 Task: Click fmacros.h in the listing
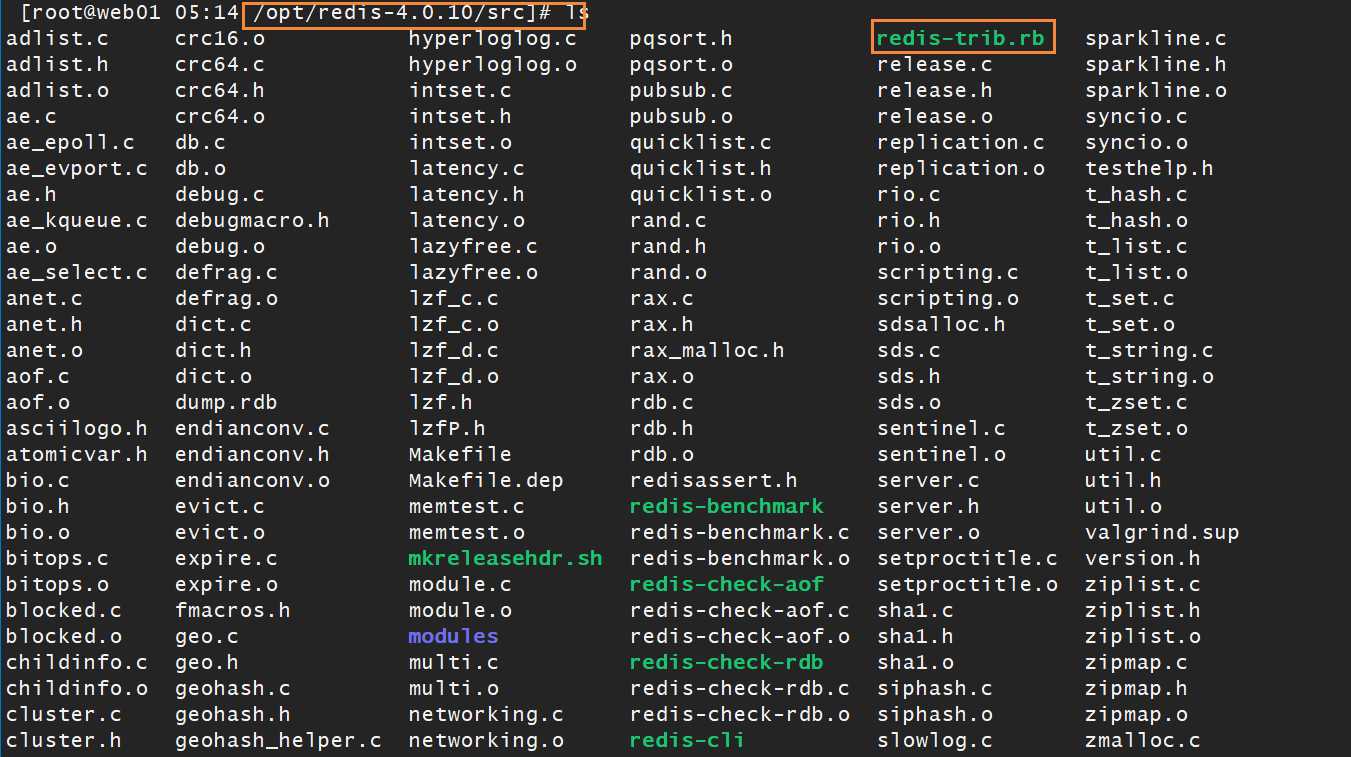(x=233, y=610)
